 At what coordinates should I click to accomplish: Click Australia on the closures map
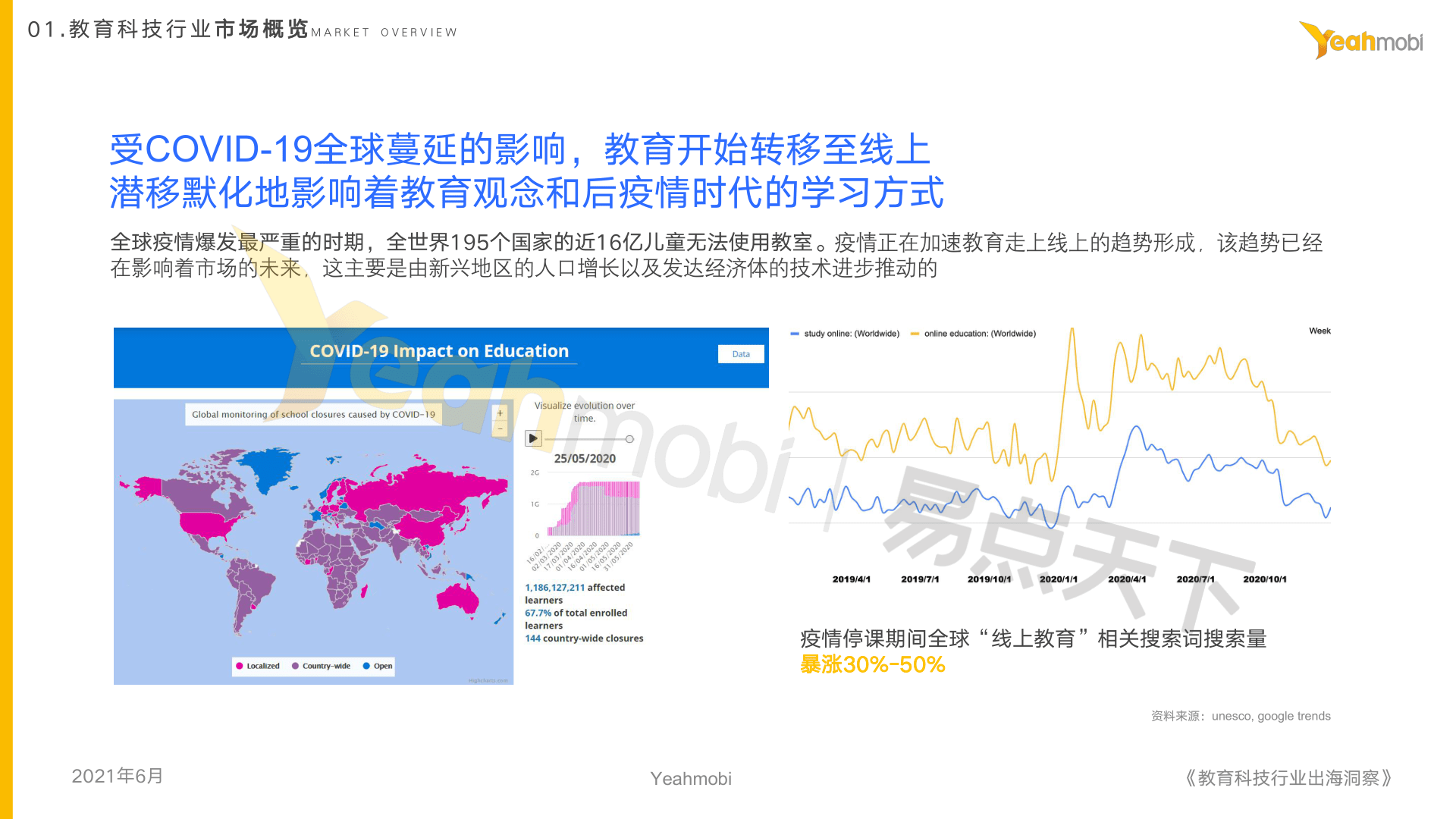click(x=458, y=599)
